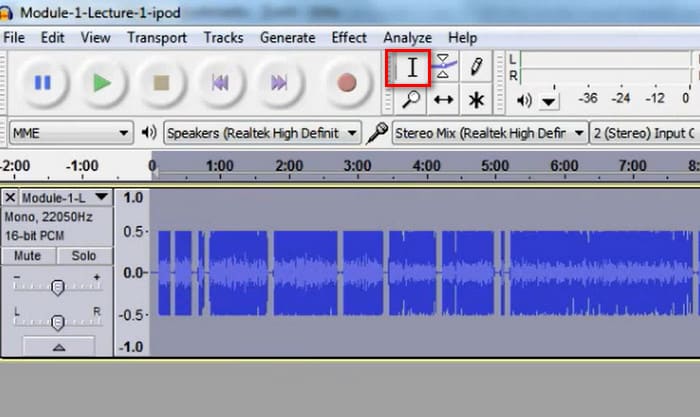700x417 pixels.
Task: Open the Speakers output device dropdown
Action: pos(262,133)
